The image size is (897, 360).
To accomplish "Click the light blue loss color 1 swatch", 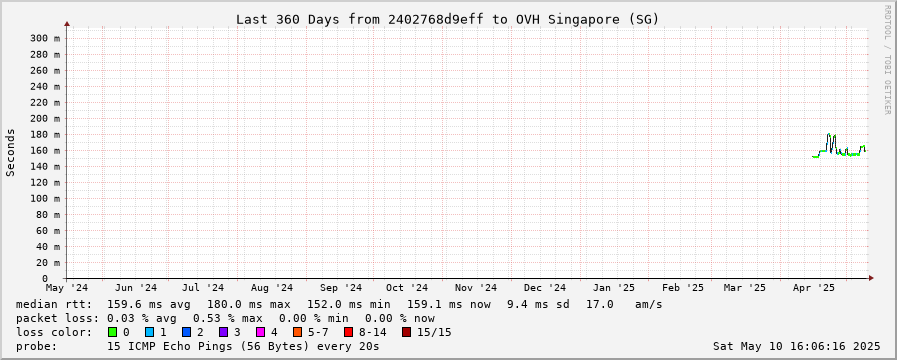I will tap(150, 332).
